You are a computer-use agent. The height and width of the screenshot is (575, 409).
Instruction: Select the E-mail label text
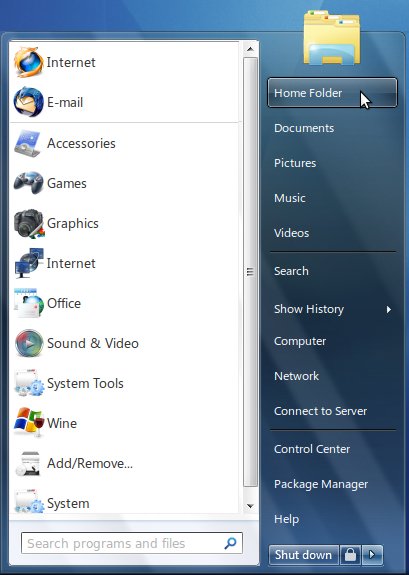point(65,102)
